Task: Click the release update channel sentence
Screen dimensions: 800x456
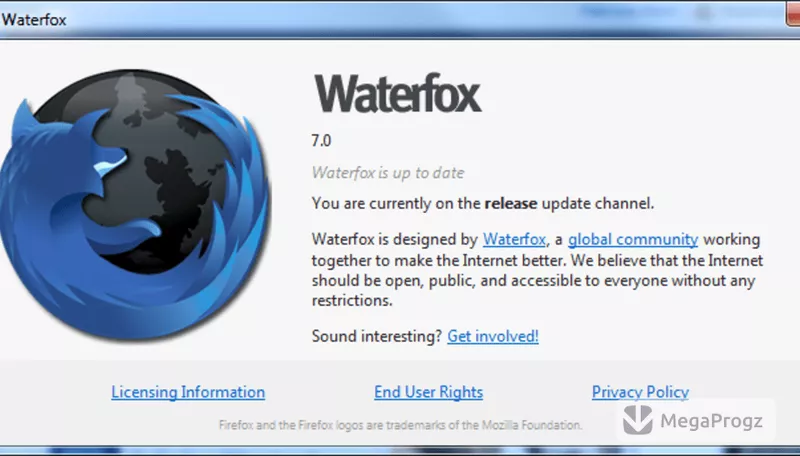Action: (483, 204)
